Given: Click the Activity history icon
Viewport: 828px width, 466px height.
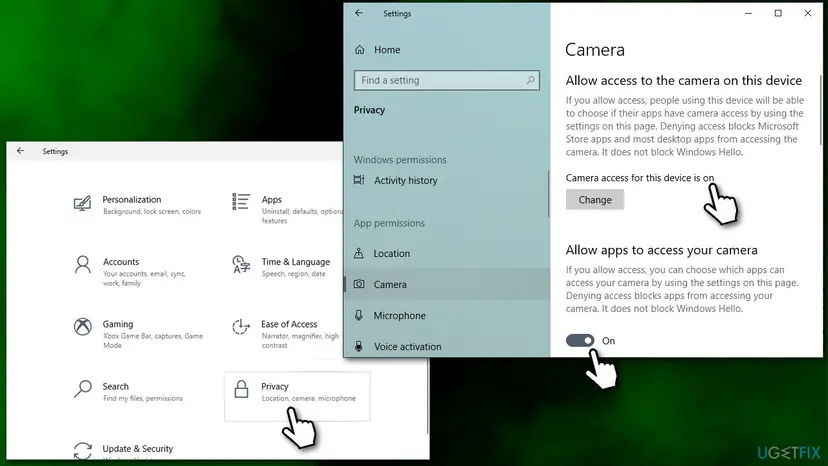Looking at the screenshot, I should tap(359, 180).
